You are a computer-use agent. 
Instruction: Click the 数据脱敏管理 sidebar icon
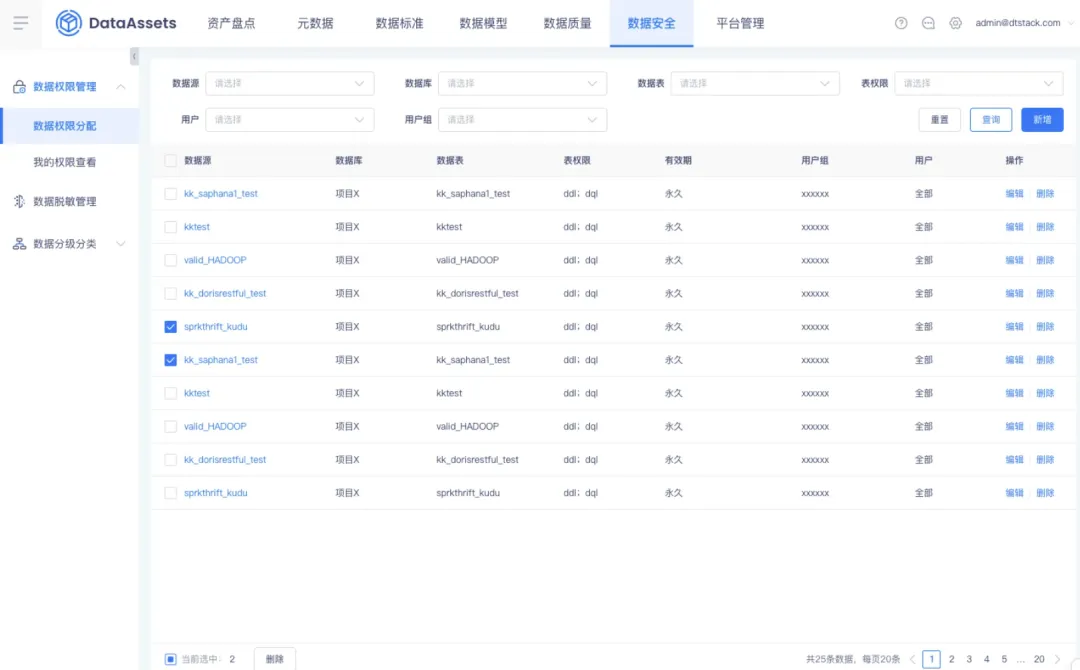tap(19, 201)
